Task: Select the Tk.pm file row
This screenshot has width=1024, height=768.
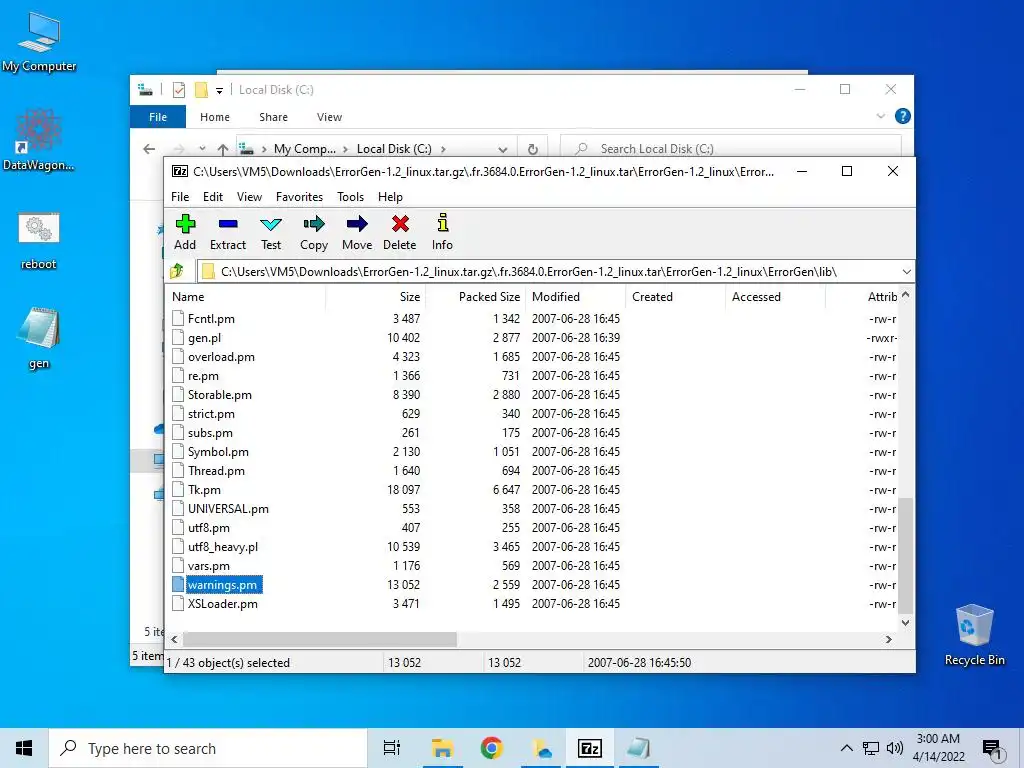Action: coord(532,490)
